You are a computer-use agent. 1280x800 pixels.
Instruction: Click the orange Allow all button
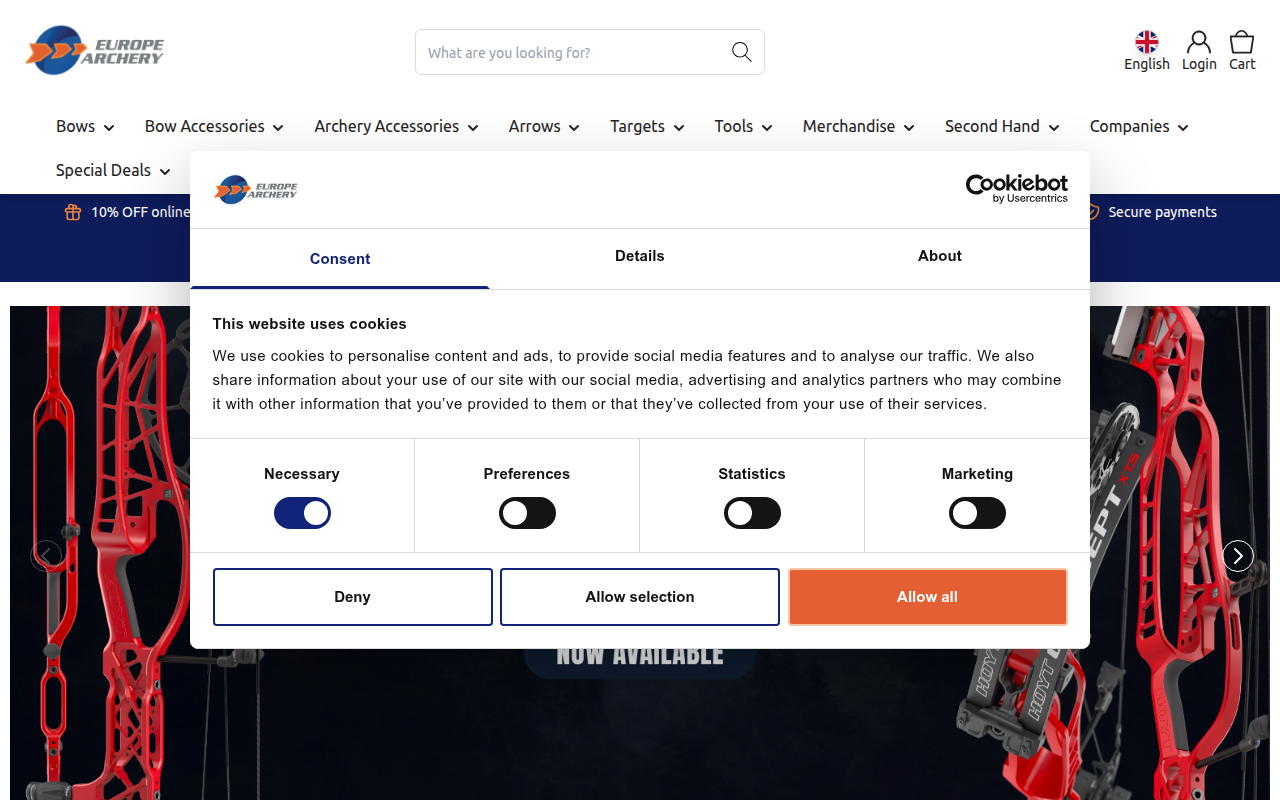coord(927,597)
